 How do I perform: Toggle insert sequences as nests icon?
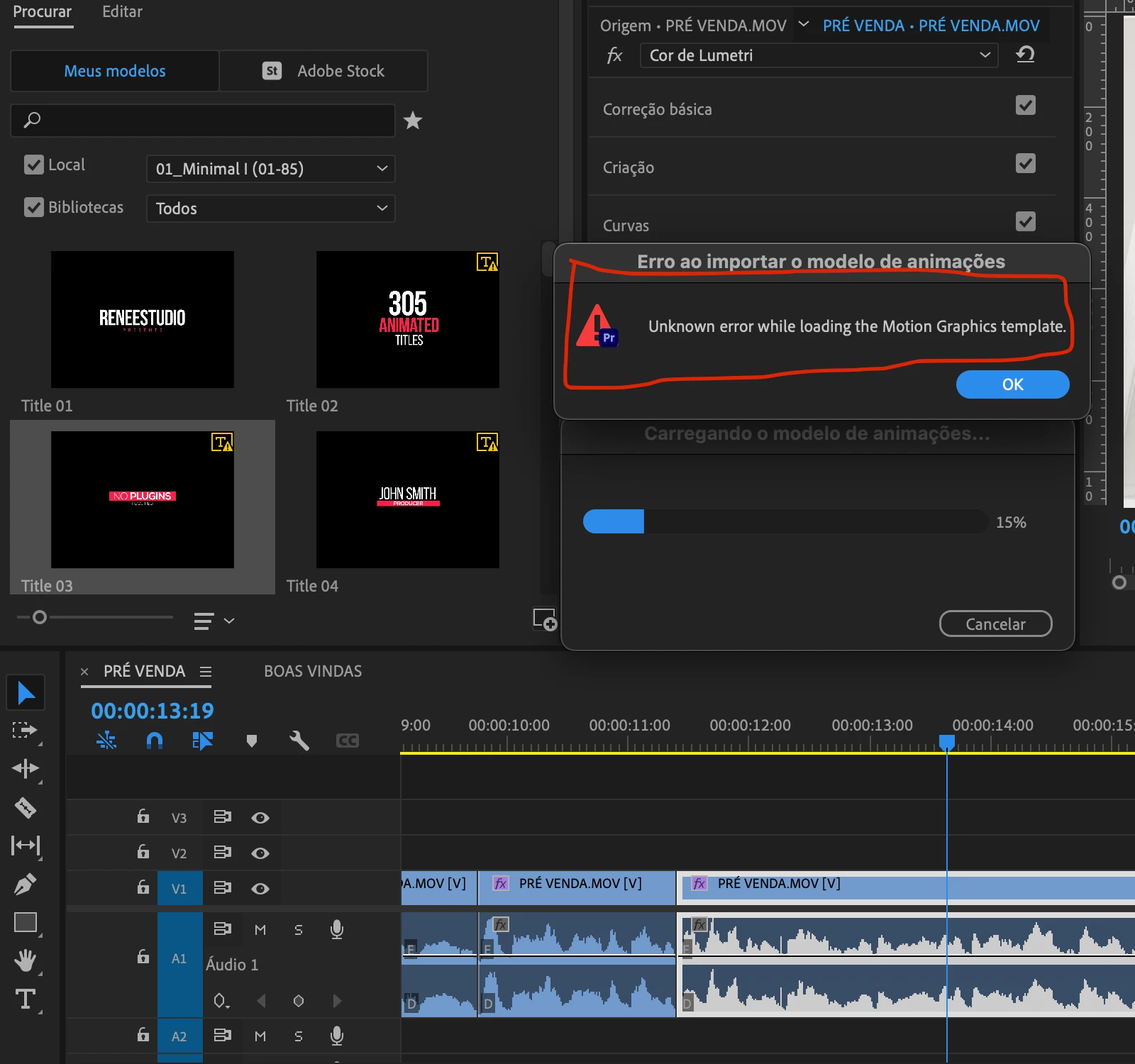[106, 741]
